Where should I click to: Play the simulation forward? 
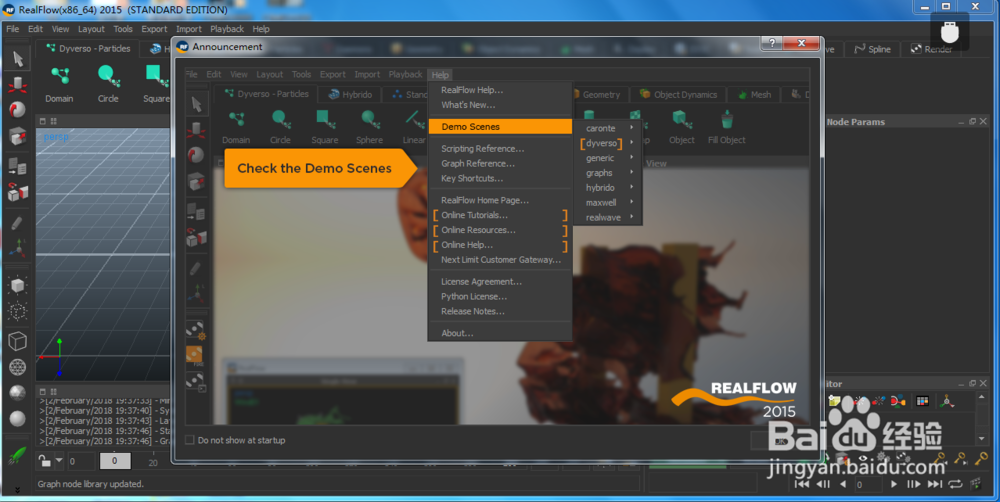[893, 484]
